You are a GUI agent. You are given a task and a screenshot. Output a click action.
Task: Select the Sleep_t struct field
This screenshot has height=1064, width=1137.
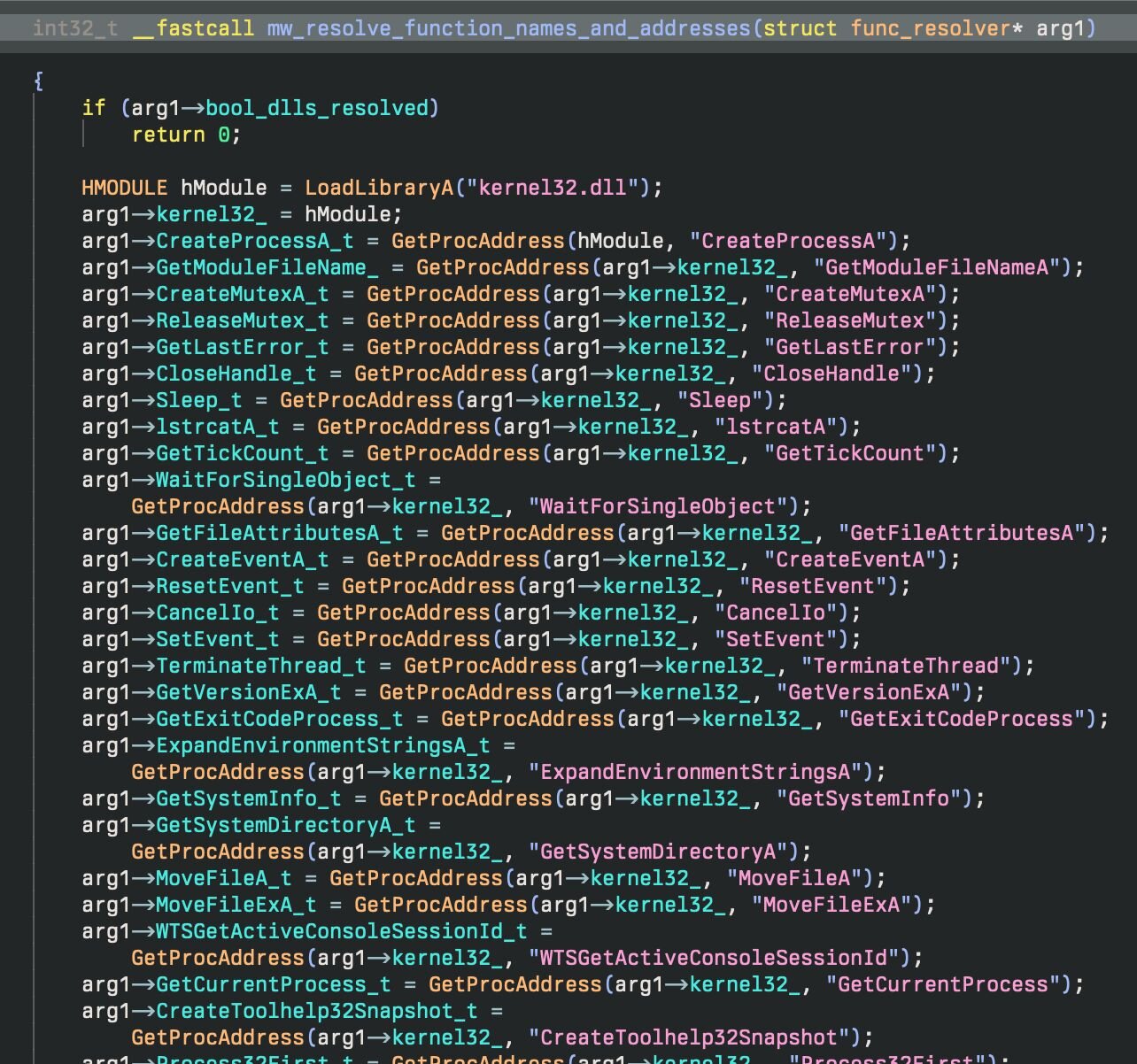pos(198,400)
